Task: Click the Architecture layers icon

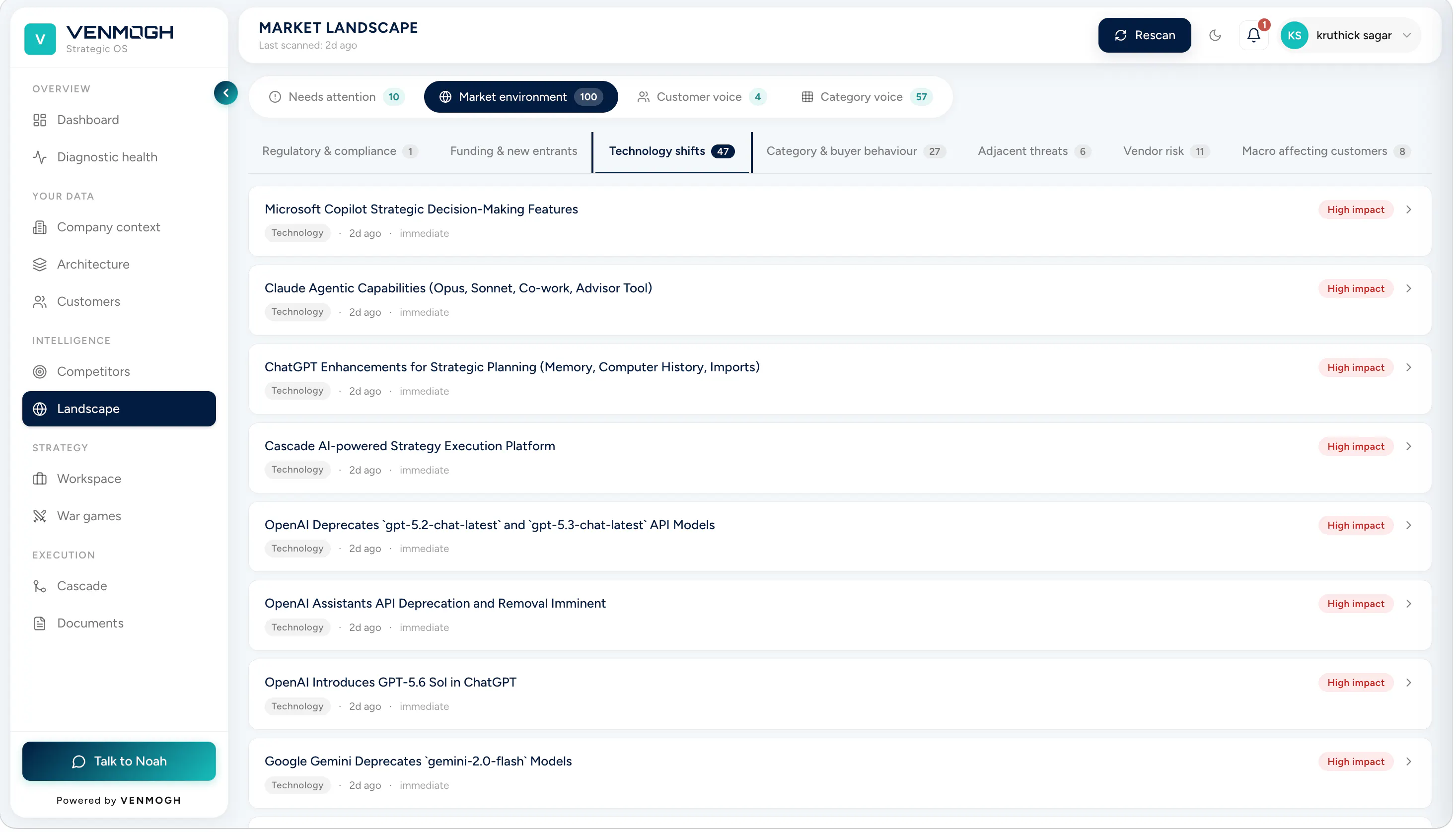Action: (x=39, y=265)
